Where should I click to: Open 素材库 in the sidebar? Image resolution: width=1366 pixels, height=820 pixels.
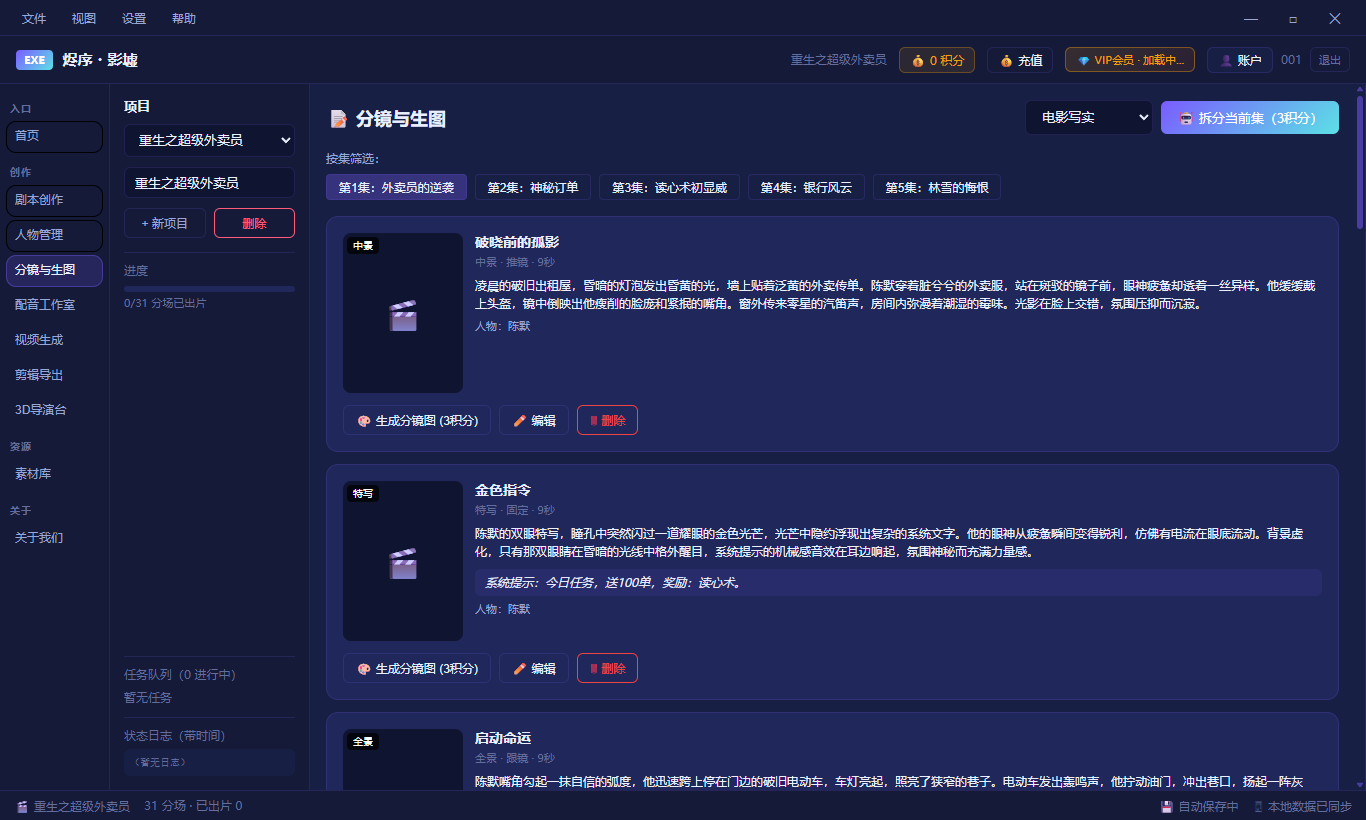pos(54,474)
